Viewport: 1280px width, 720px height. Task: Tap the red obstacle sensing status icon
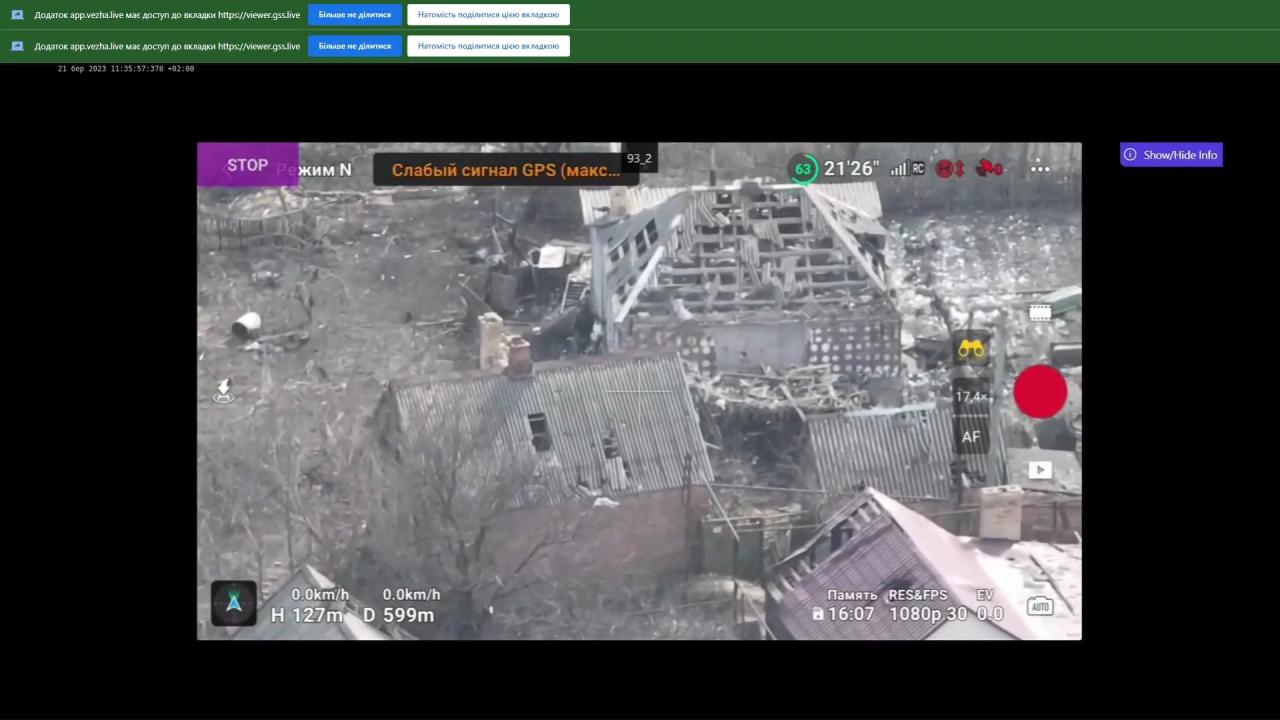[950, 169]
